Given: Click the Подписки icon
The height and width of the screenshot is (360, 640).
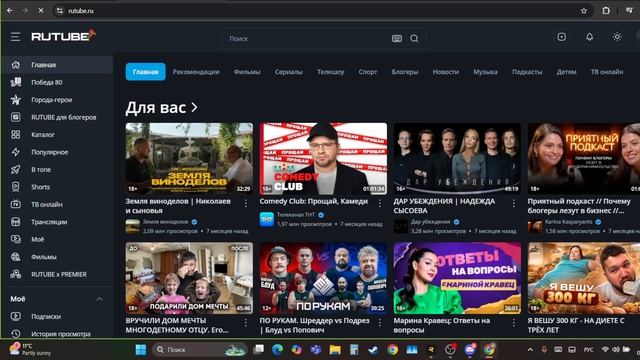Looking at the screenshot, I should [x=16, y=316].
